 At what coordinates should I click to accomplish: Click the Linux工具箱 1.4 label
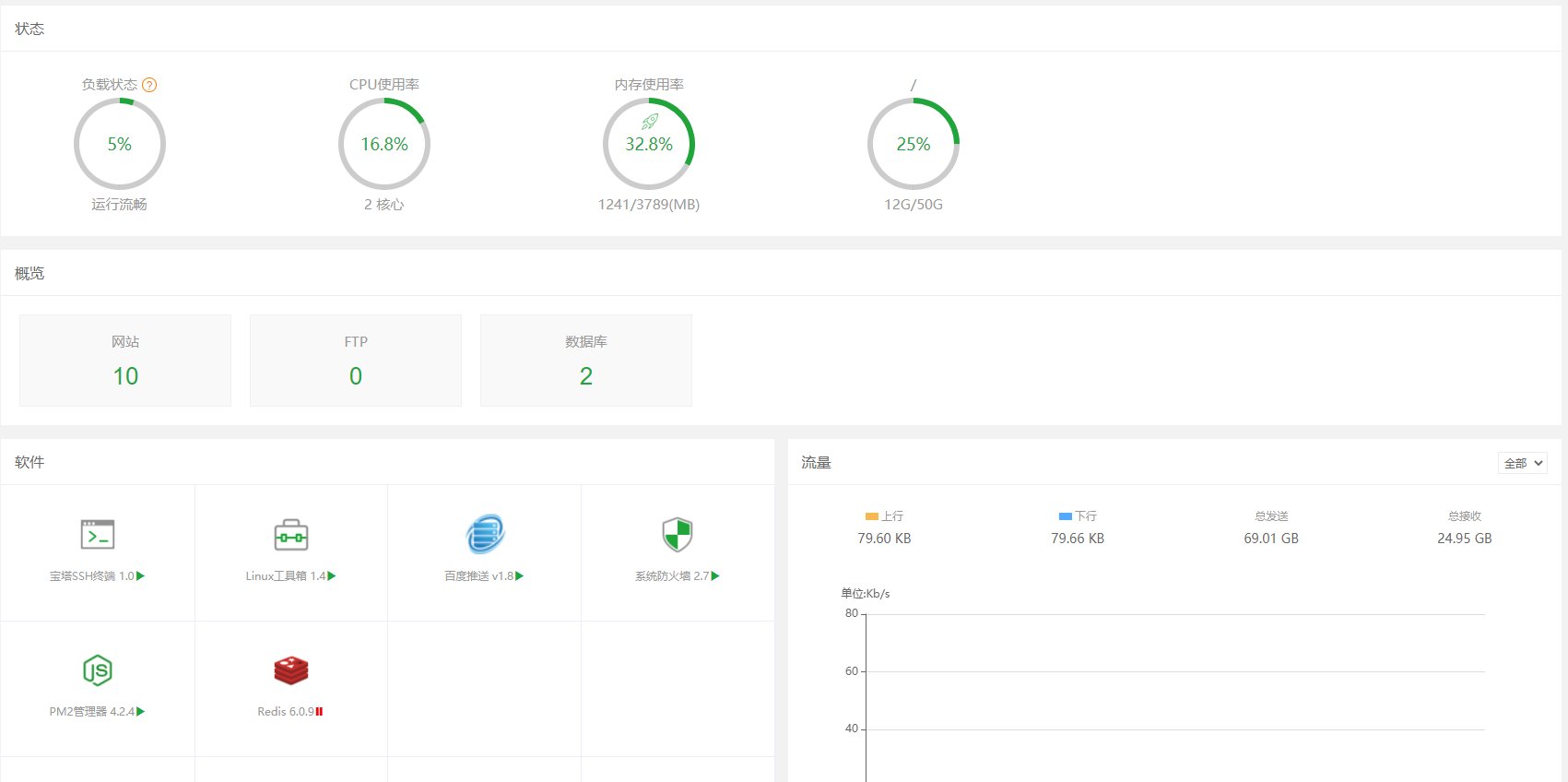tap(286, 576)
